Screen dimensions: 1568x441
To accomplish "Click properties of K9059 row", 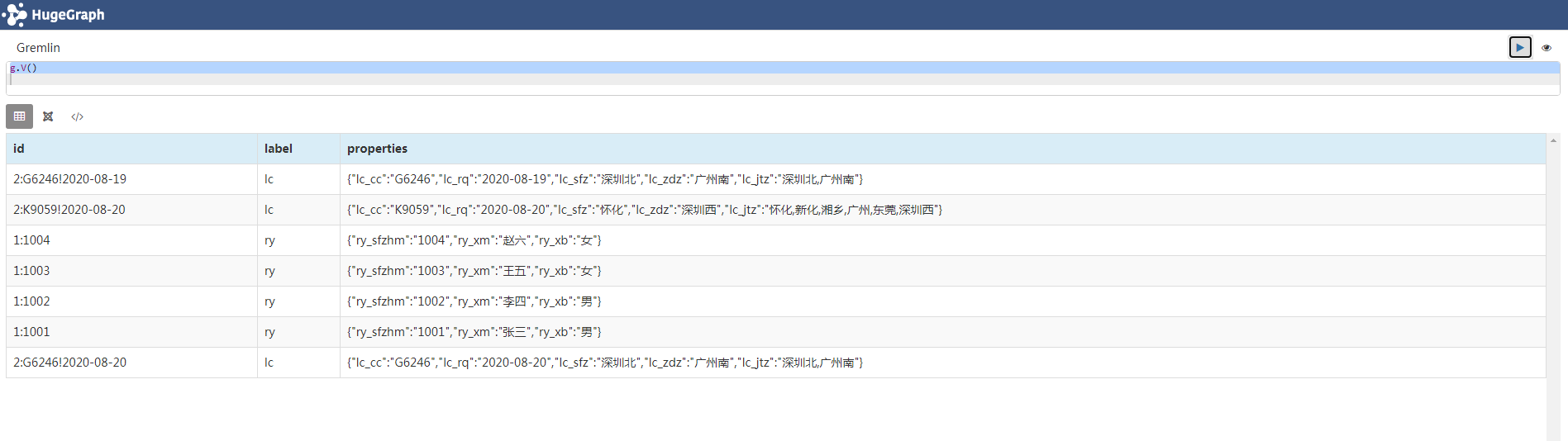I will click(x=942, y=210).
